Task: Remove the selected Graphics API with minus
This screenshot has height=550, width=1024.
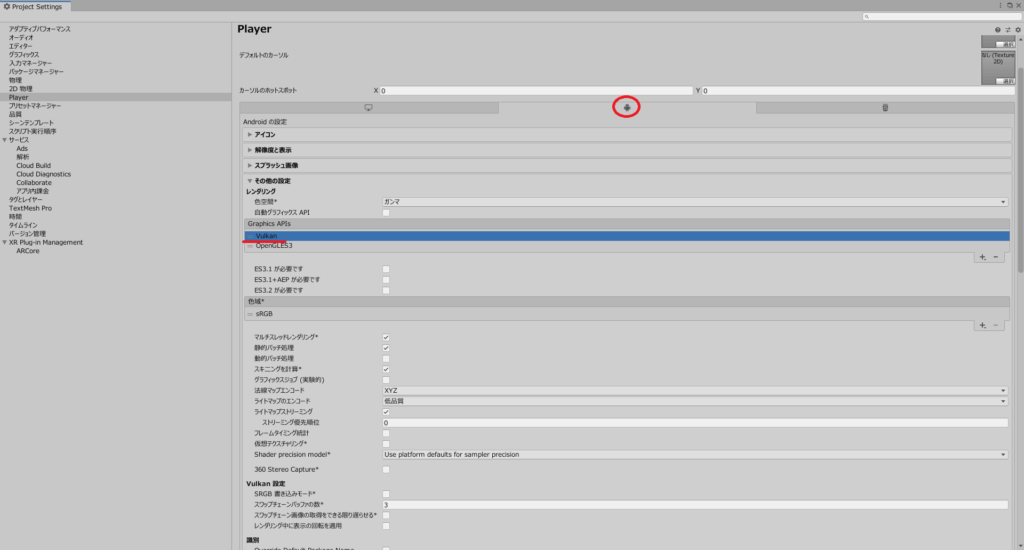Action: (x=996, y=257)
